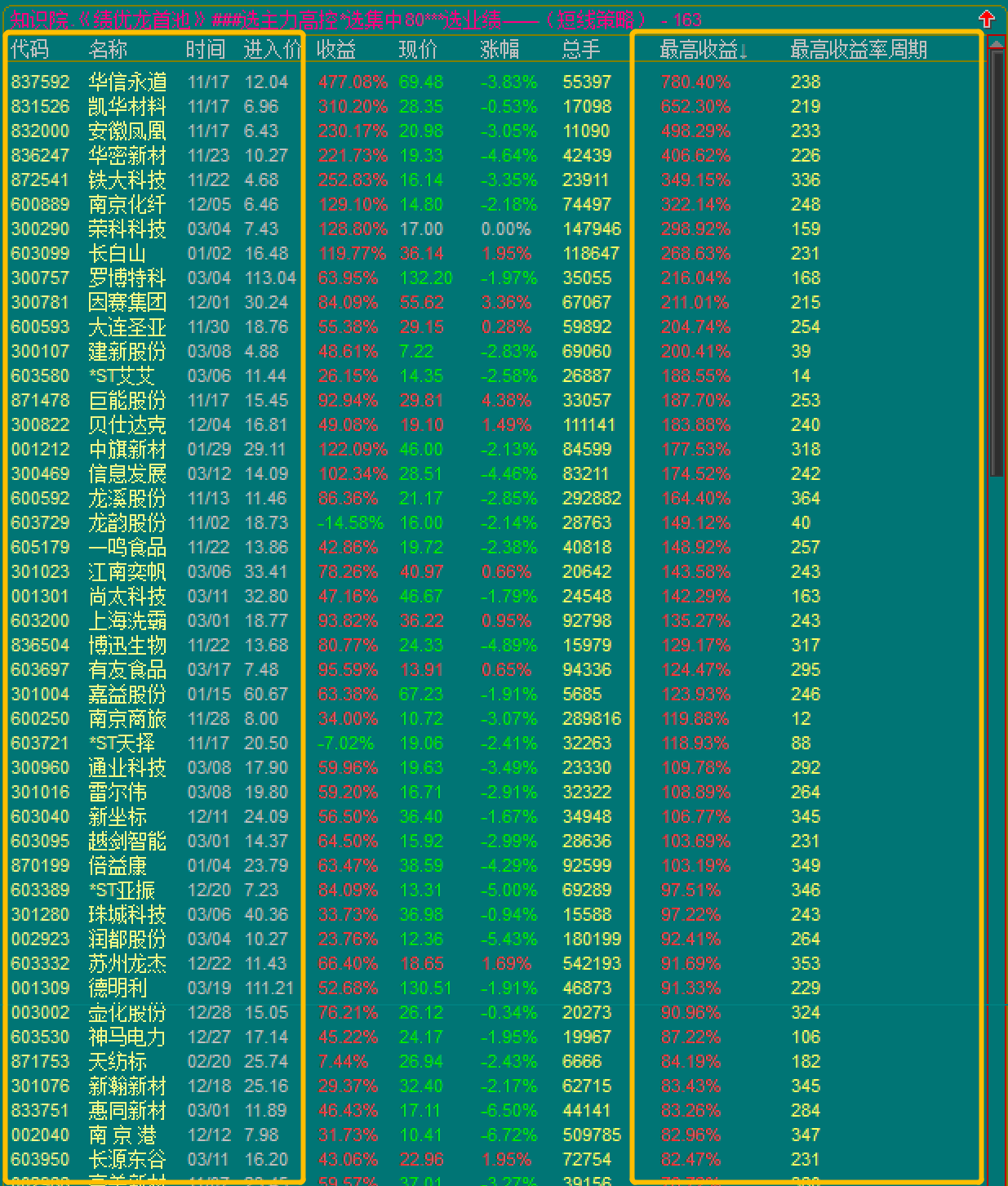Image resolution: width=1008 pixels, height=1186 pixels.
Task: Select stock code 603040
Action: pyautogui.click(x=41, y=816)
